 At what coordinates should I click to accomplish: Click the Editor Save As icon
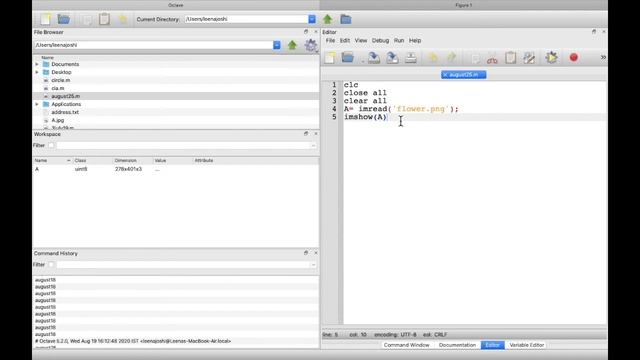[x=392, y=58]
